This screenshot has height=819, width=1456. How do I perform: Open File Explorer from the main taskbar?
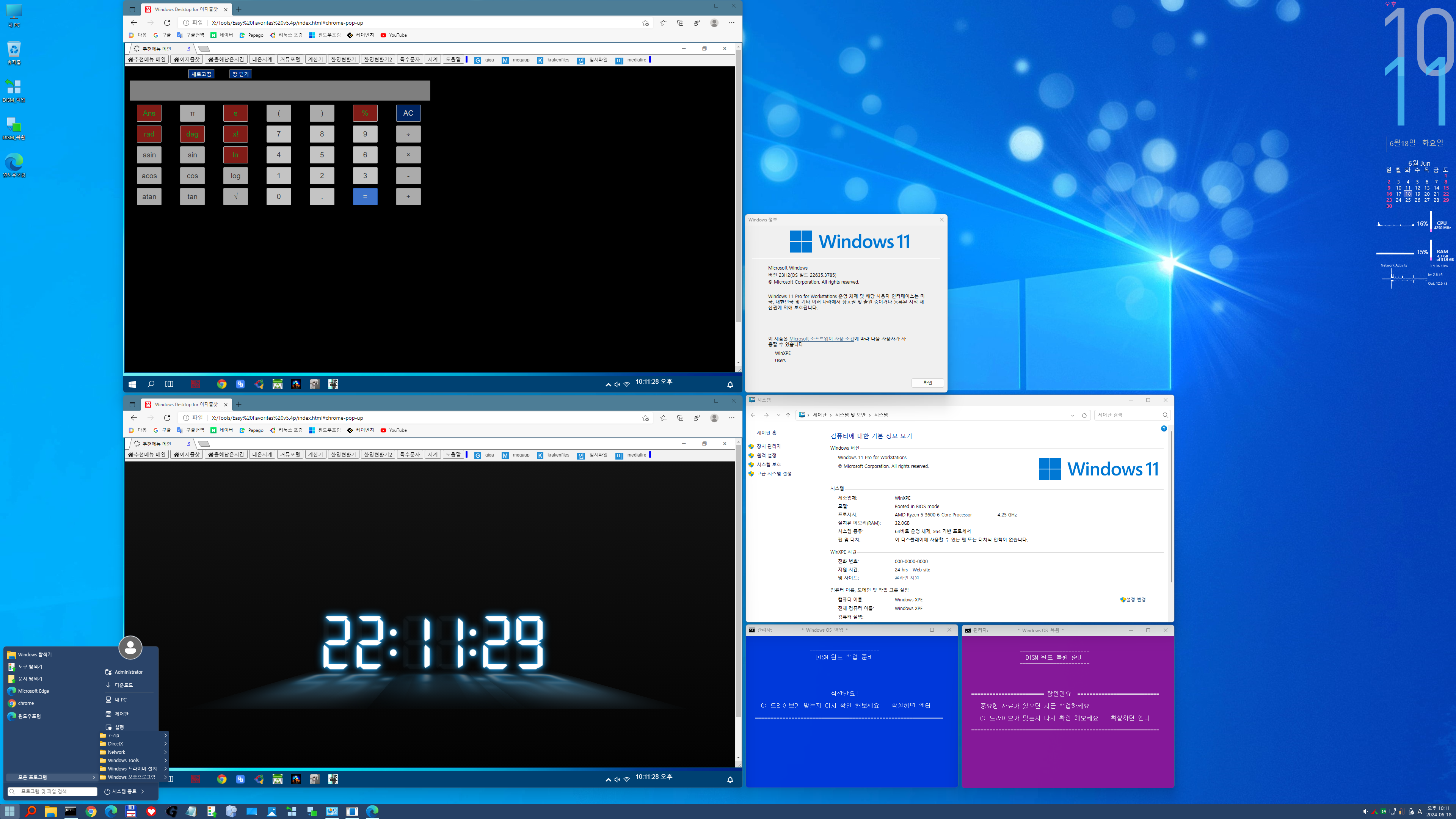tap(50, 812)
